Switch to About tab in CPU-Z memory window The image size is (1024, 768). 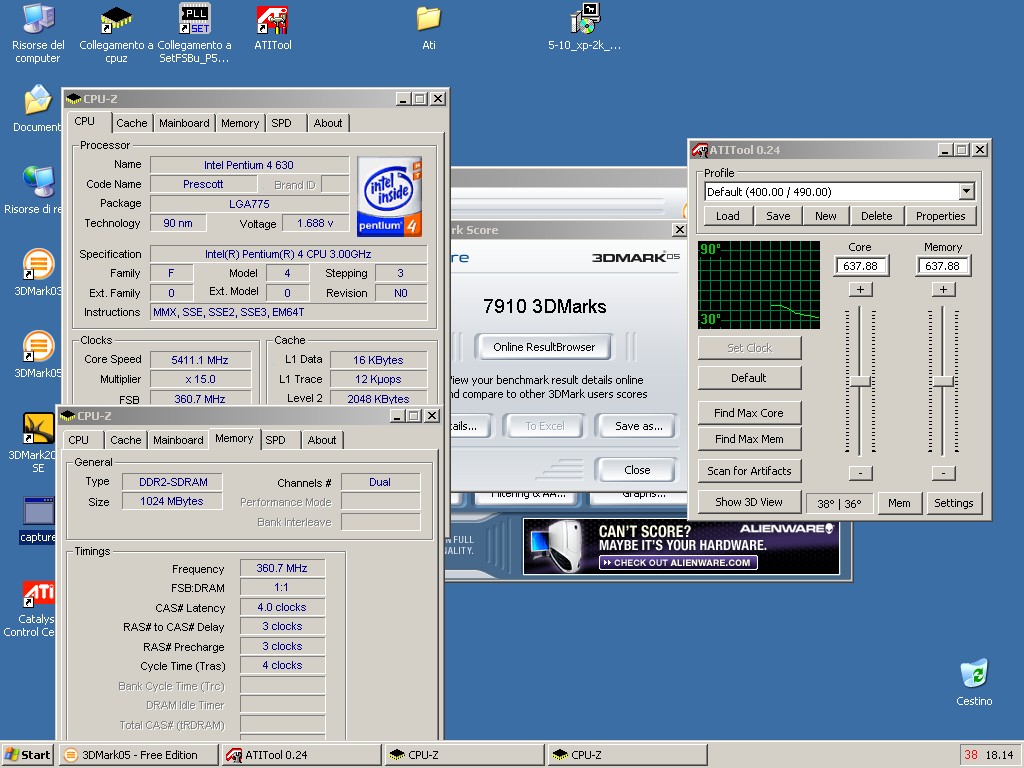[x=322, y=440]
